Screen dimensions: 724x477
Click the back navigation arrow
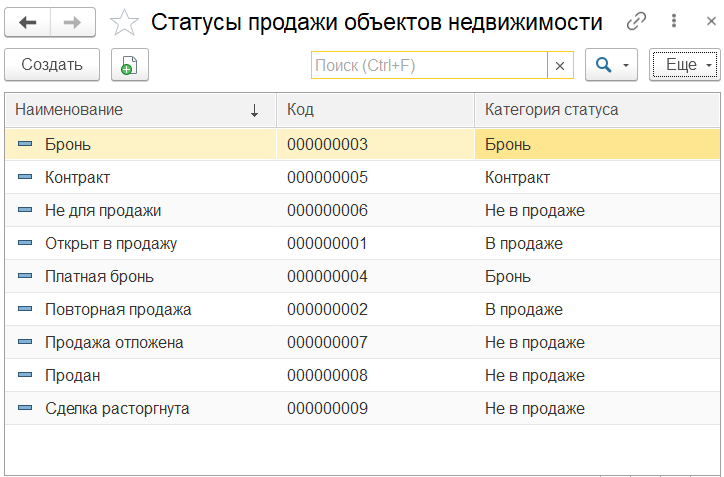(28, 22)
